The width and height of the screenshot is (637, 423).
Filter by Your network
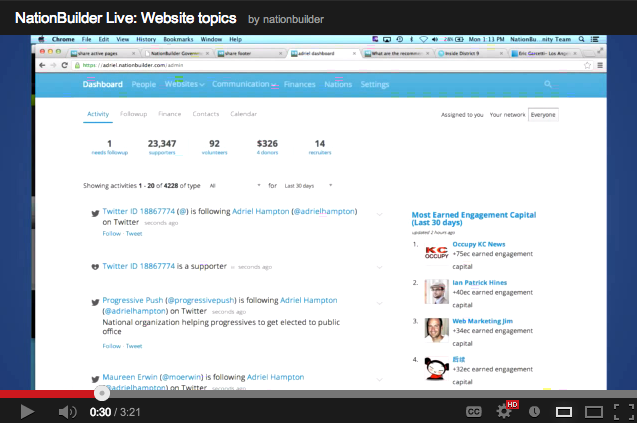pos(507,115)
